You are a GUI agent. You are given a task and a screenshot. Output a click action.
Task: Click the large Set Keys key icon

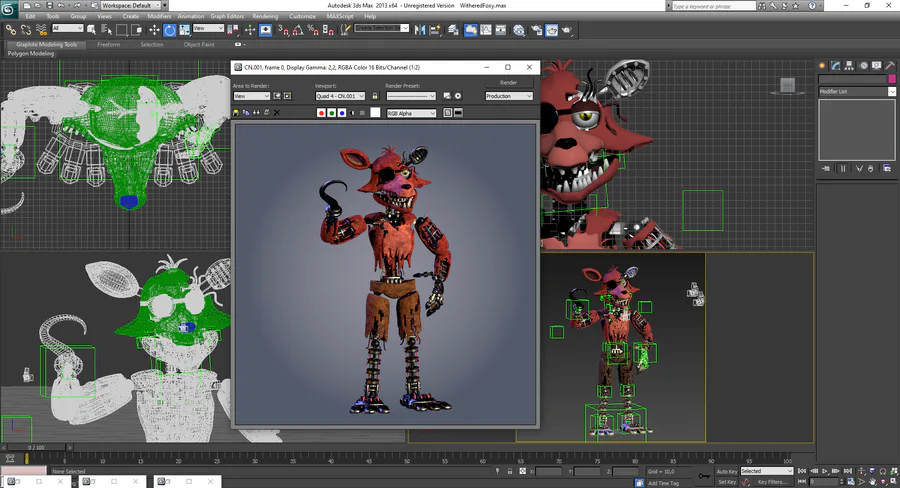tap(704, 476)
